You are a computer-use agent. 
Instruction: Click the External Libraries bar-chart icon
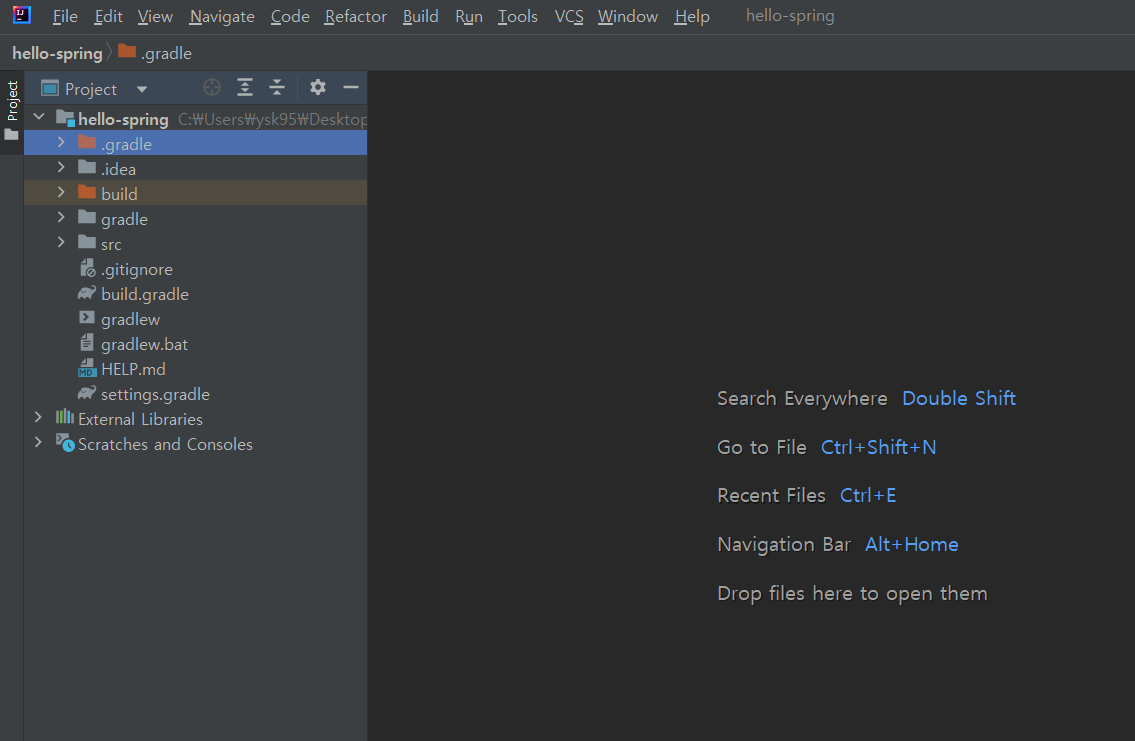pyautogui.click(x=65, y=417)
